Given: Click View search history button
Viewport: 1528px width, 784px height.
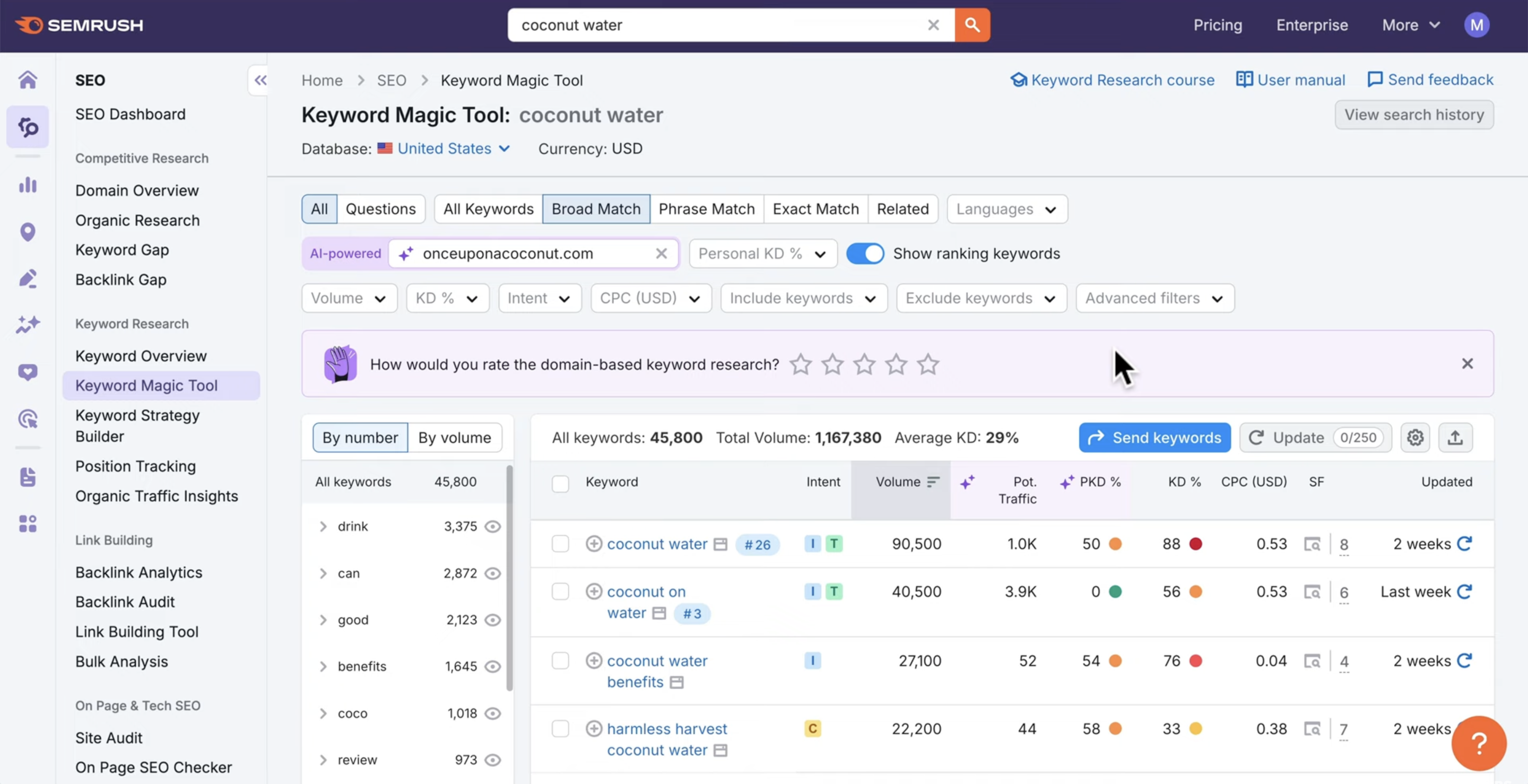Looking at the screenshot, I should pyautogui.click(x=1414, y=115).
